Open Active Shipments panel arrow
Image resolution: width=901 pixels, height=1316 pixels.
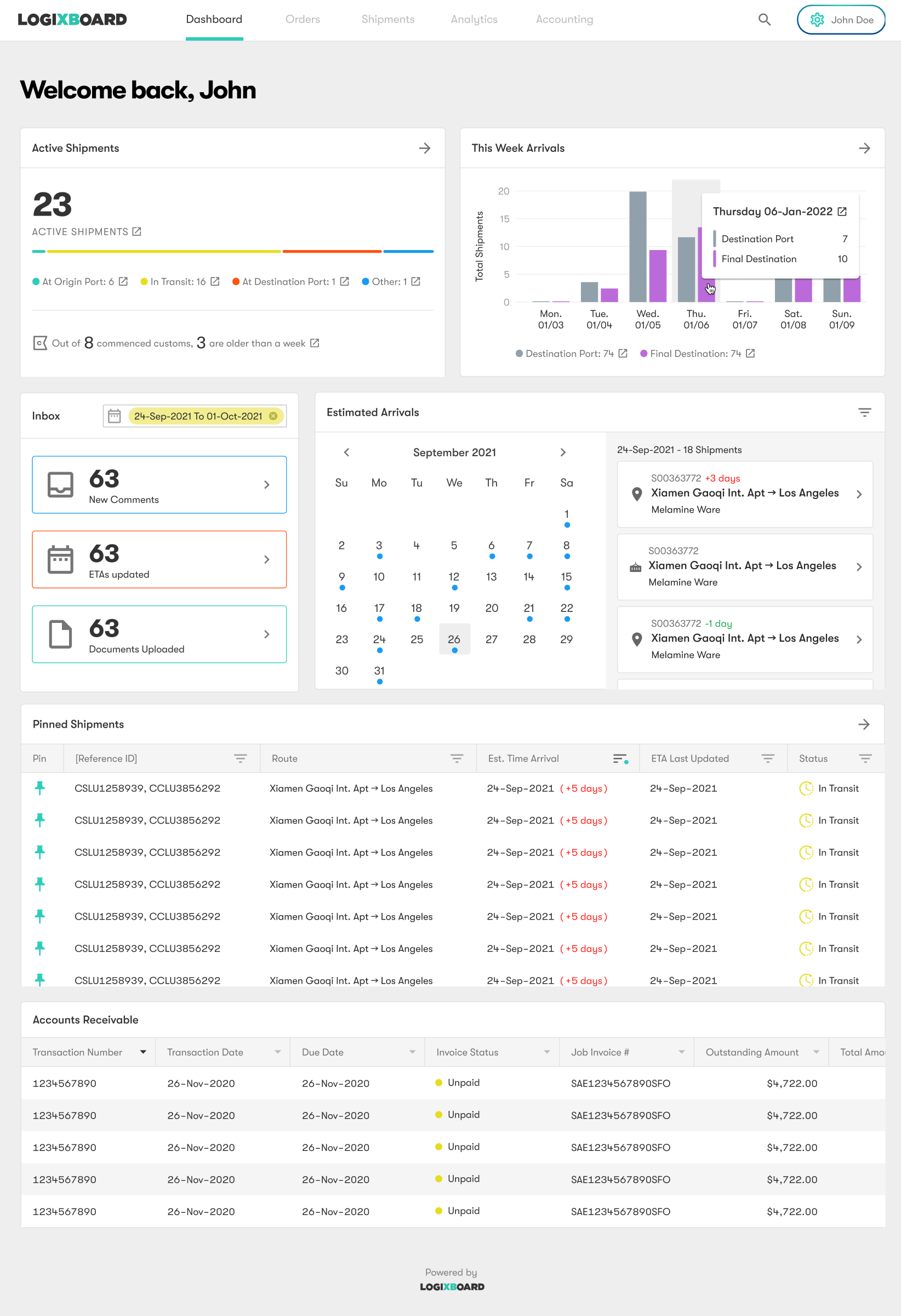(424, 149)
